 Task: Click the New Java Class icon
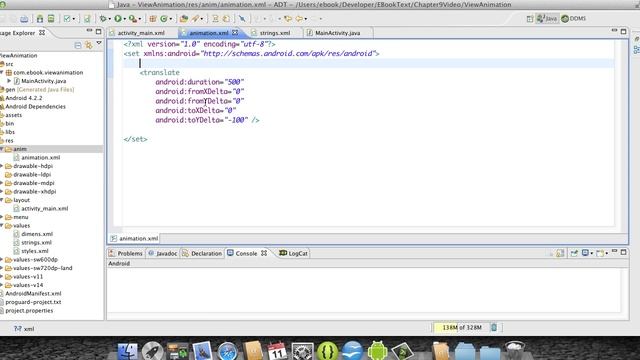pos(164,19)
